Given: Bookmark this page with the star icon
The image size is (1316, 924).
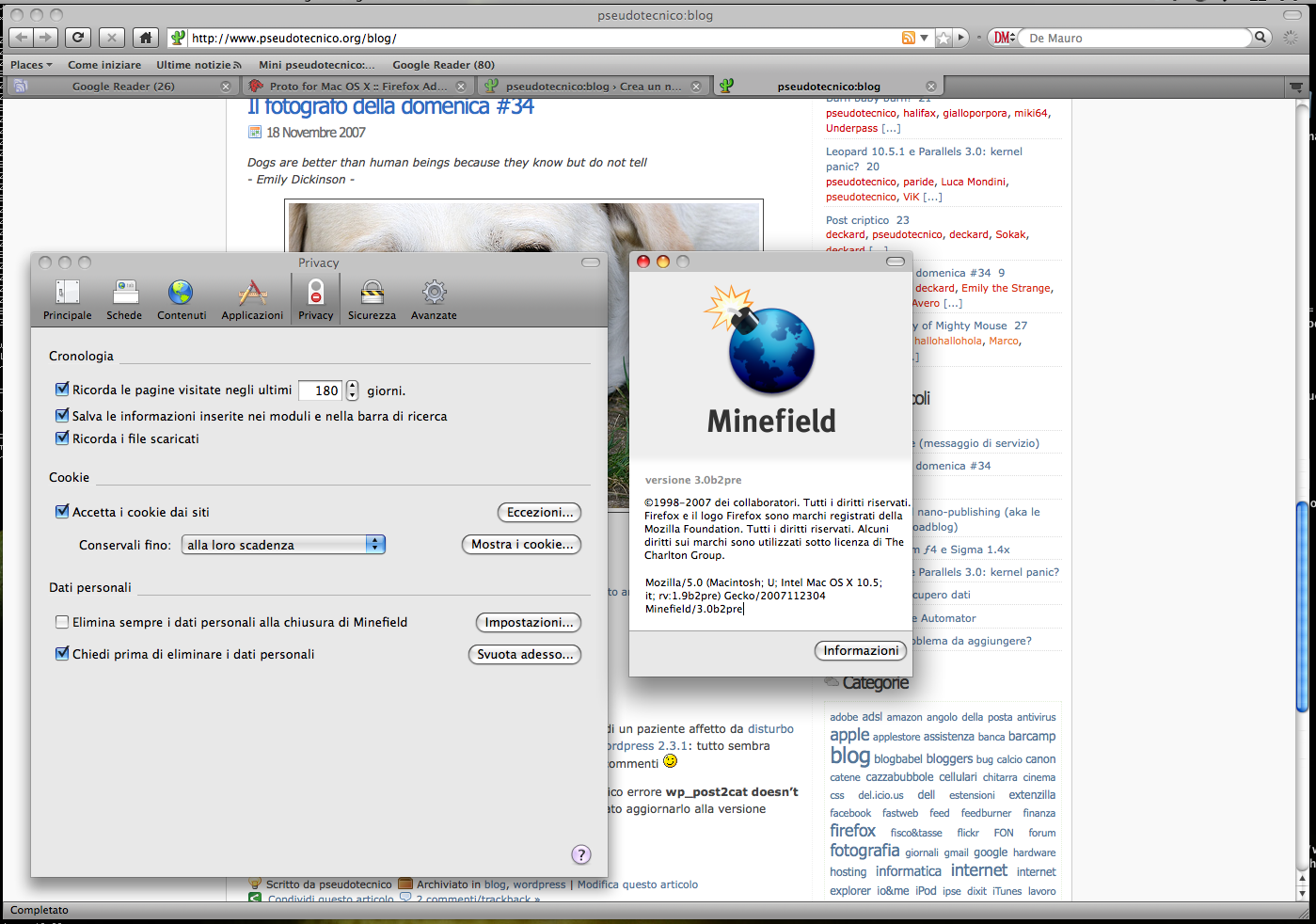Looking at the screenshot, I should pyautogui.click(x=943, y=38).
